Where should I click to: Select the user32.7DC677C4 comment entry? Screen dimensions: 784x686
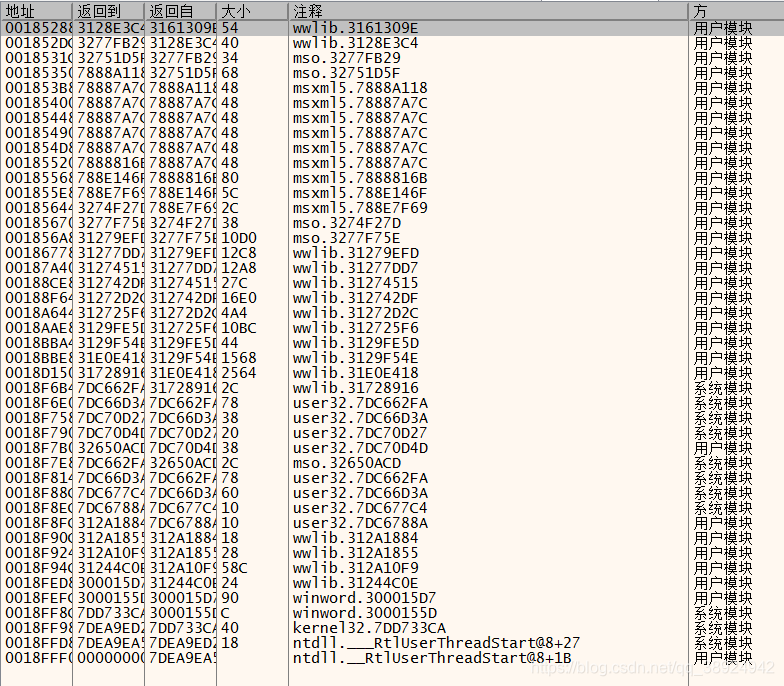(360, 508)
